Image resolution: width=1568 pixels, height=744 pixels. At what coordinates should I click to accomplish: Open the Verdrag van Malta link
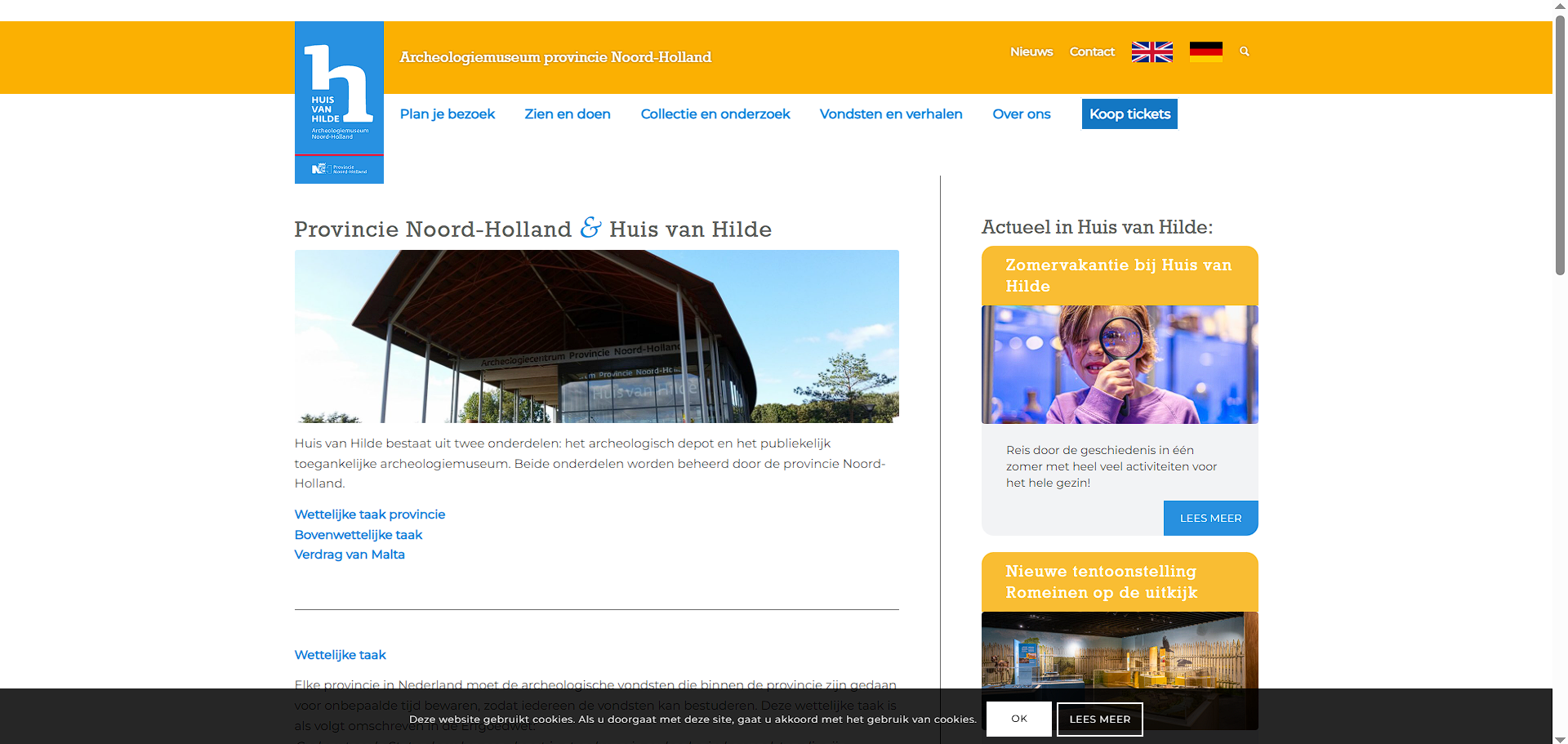[x=350, y=555]
